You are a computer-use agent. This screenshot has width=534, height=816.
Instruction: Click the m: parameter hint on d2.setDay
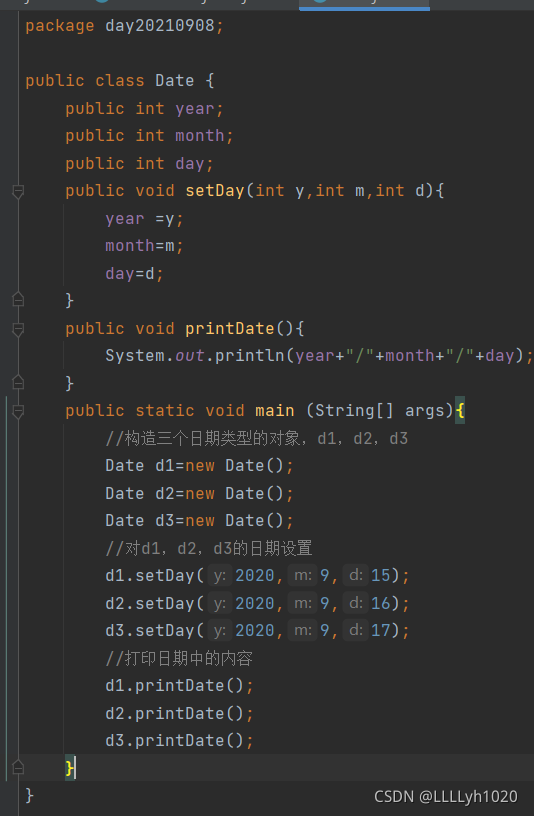302,603
